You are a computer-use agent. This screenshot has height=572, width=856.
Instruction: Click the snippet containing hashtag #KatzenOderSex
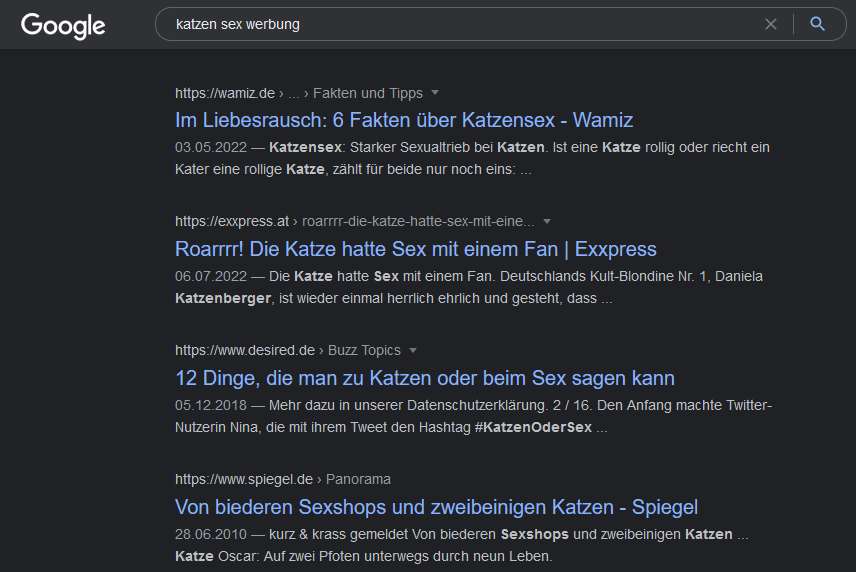click(473, 417)
